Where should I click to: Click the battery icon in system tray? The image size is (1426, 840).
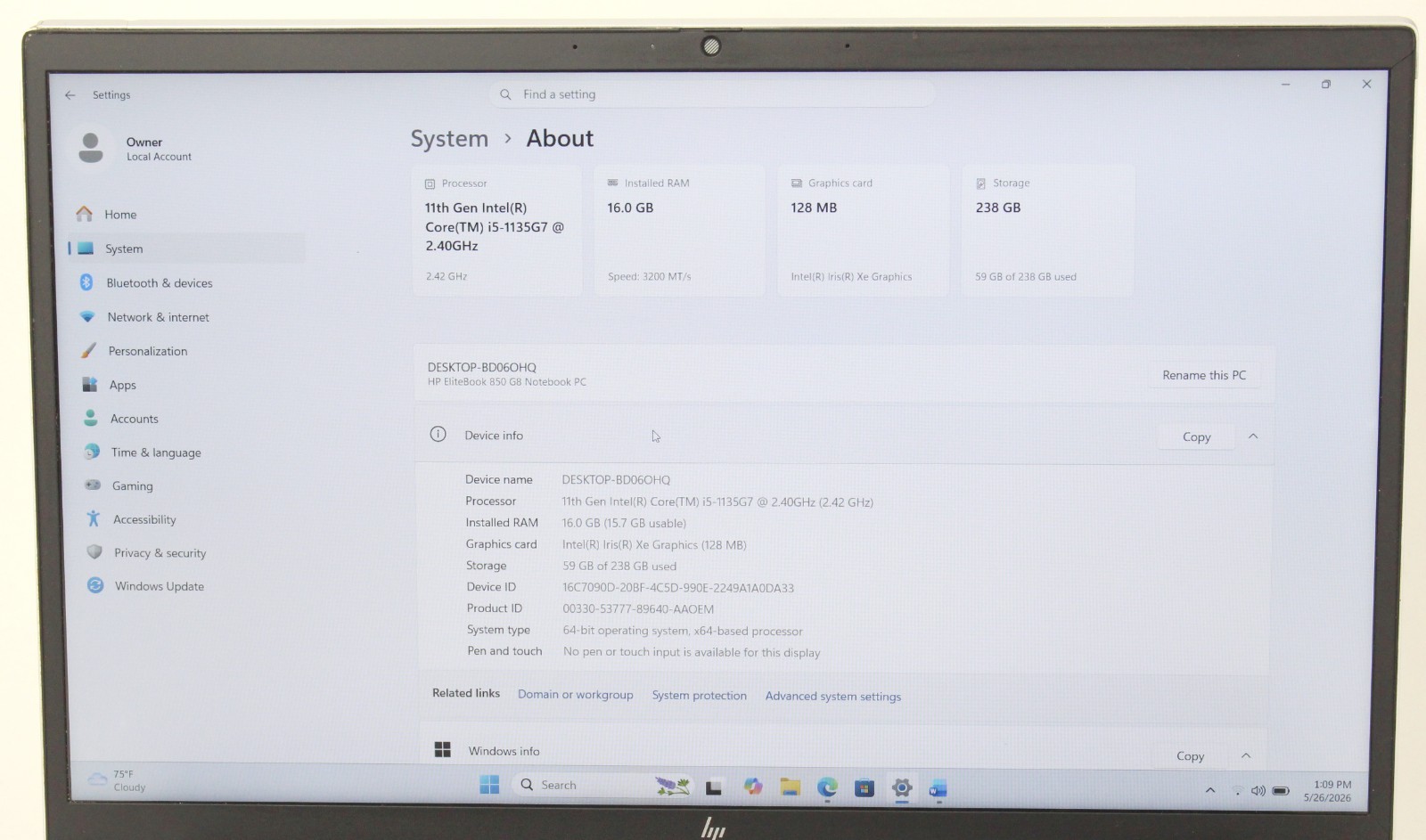click(1281, 791)
